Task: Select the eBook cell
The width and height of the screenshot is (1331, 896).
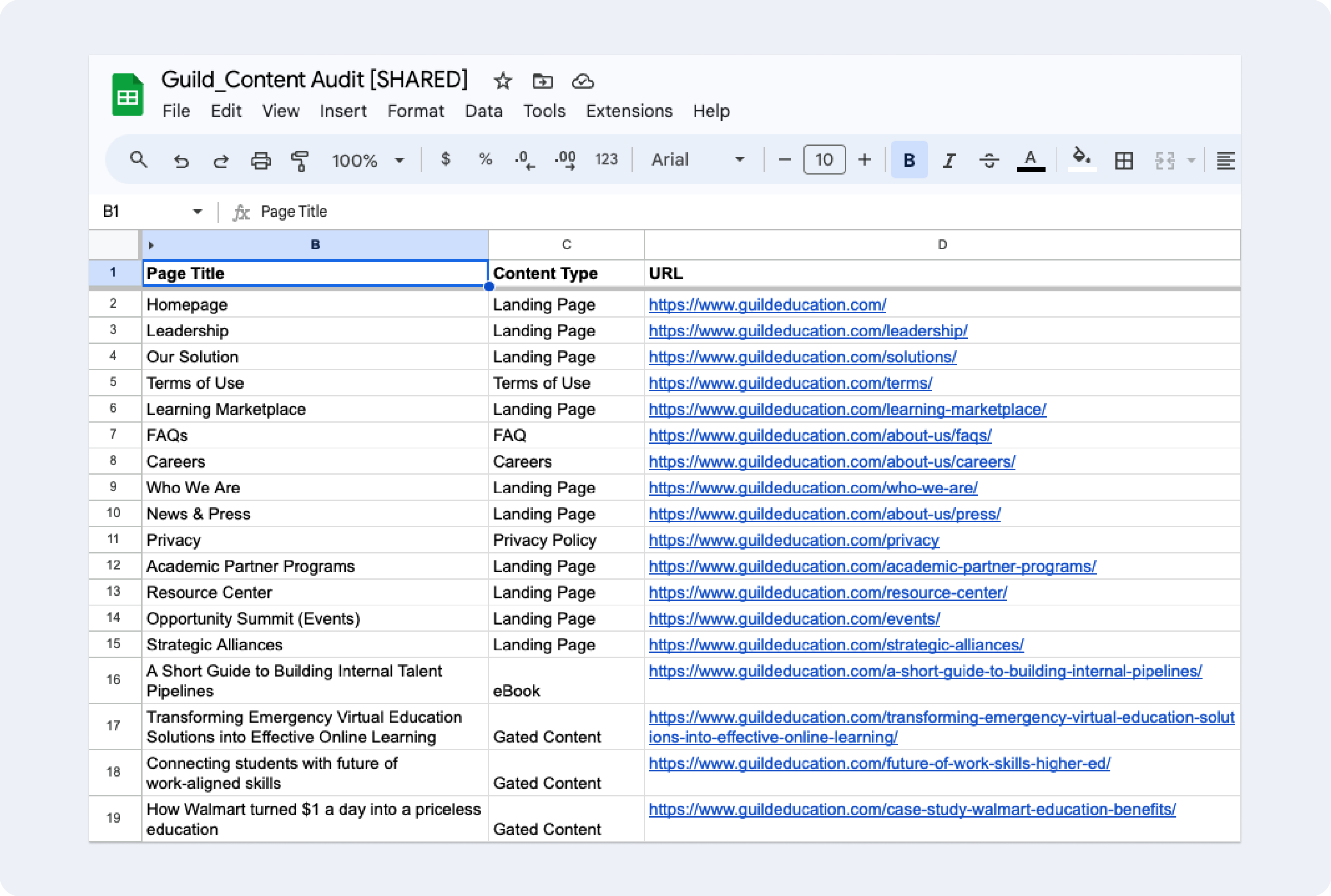Action: (566, 681)
